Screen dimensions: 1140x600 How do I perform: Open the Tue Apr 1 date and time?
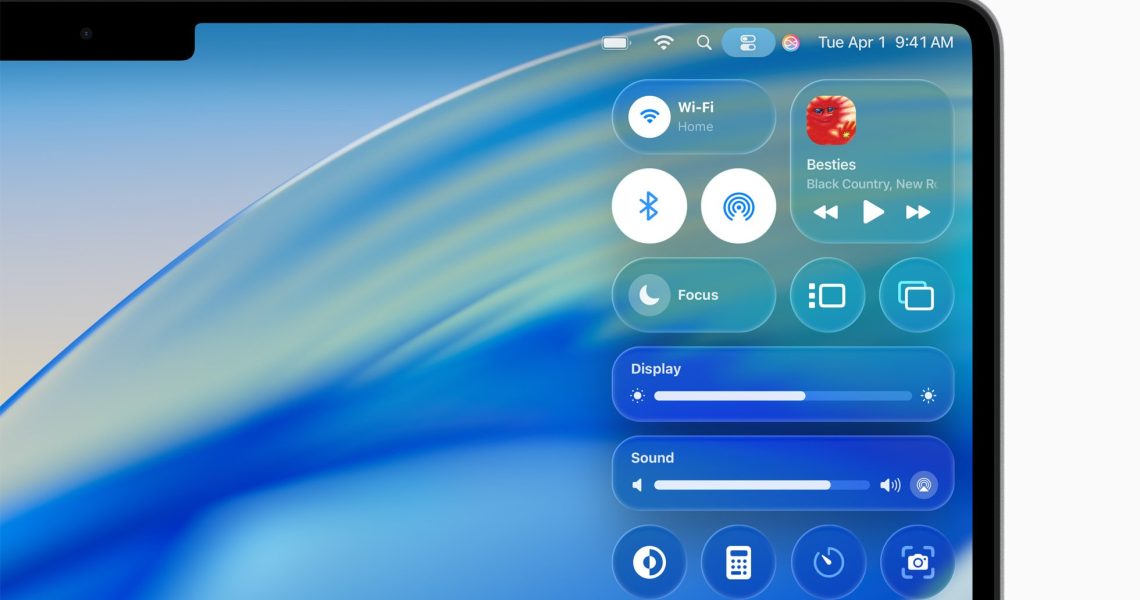(x=885, y=42)
